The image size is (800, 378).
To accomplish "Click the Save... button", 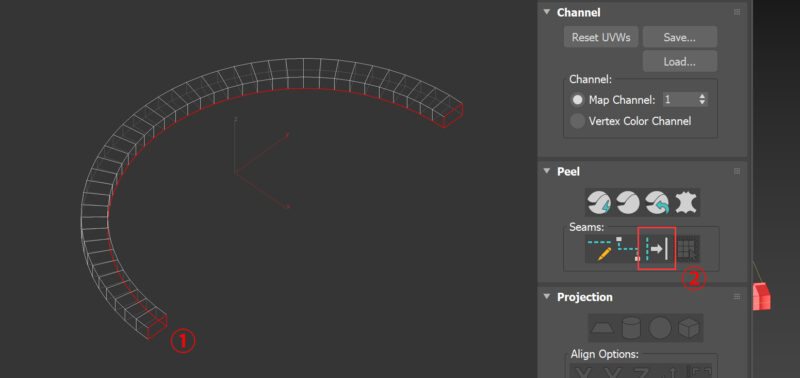I will point(680,37).
